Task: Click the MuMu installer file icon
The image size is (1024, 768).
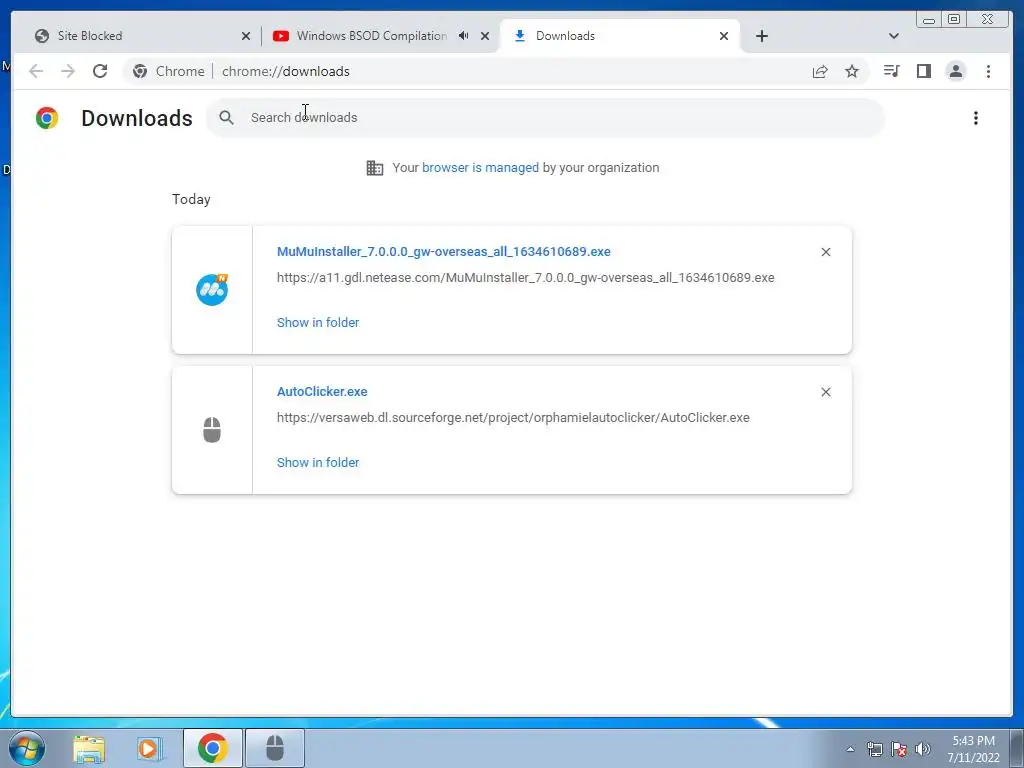Action: (212, 289)
